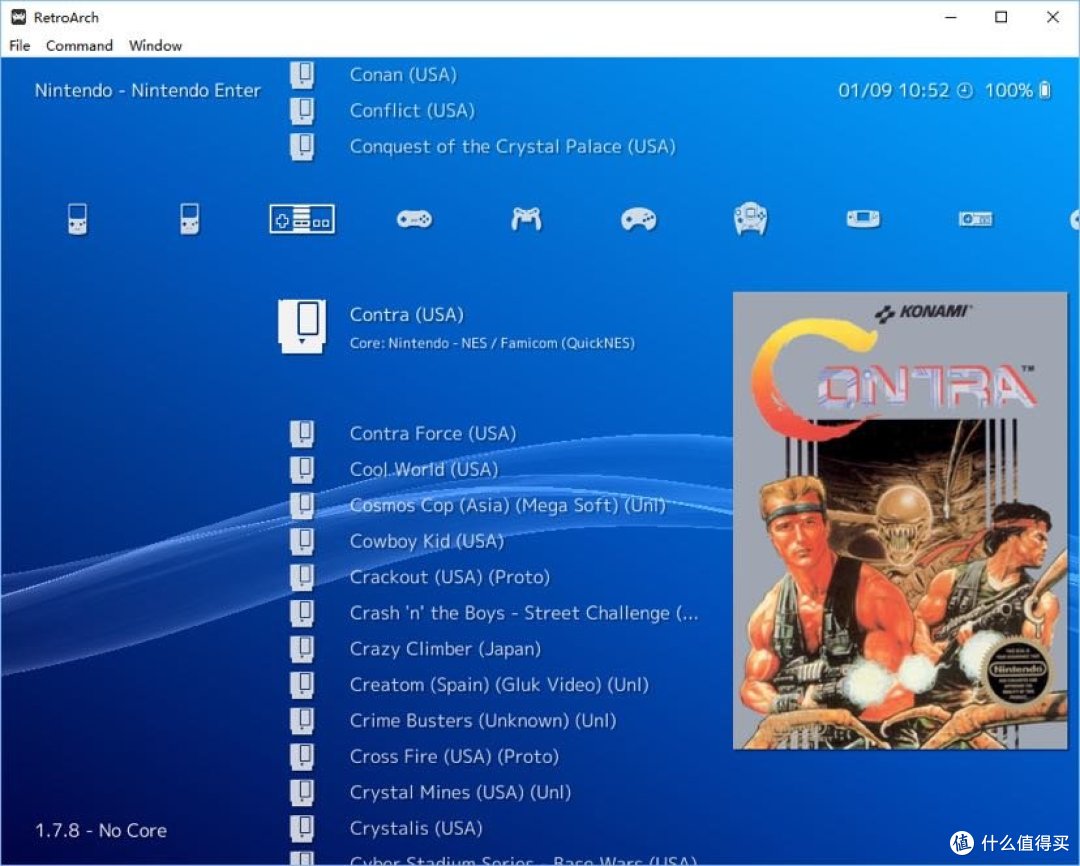Click cartridge icon next to Crystalis
1080x866 pixels.
coord(302,827)
